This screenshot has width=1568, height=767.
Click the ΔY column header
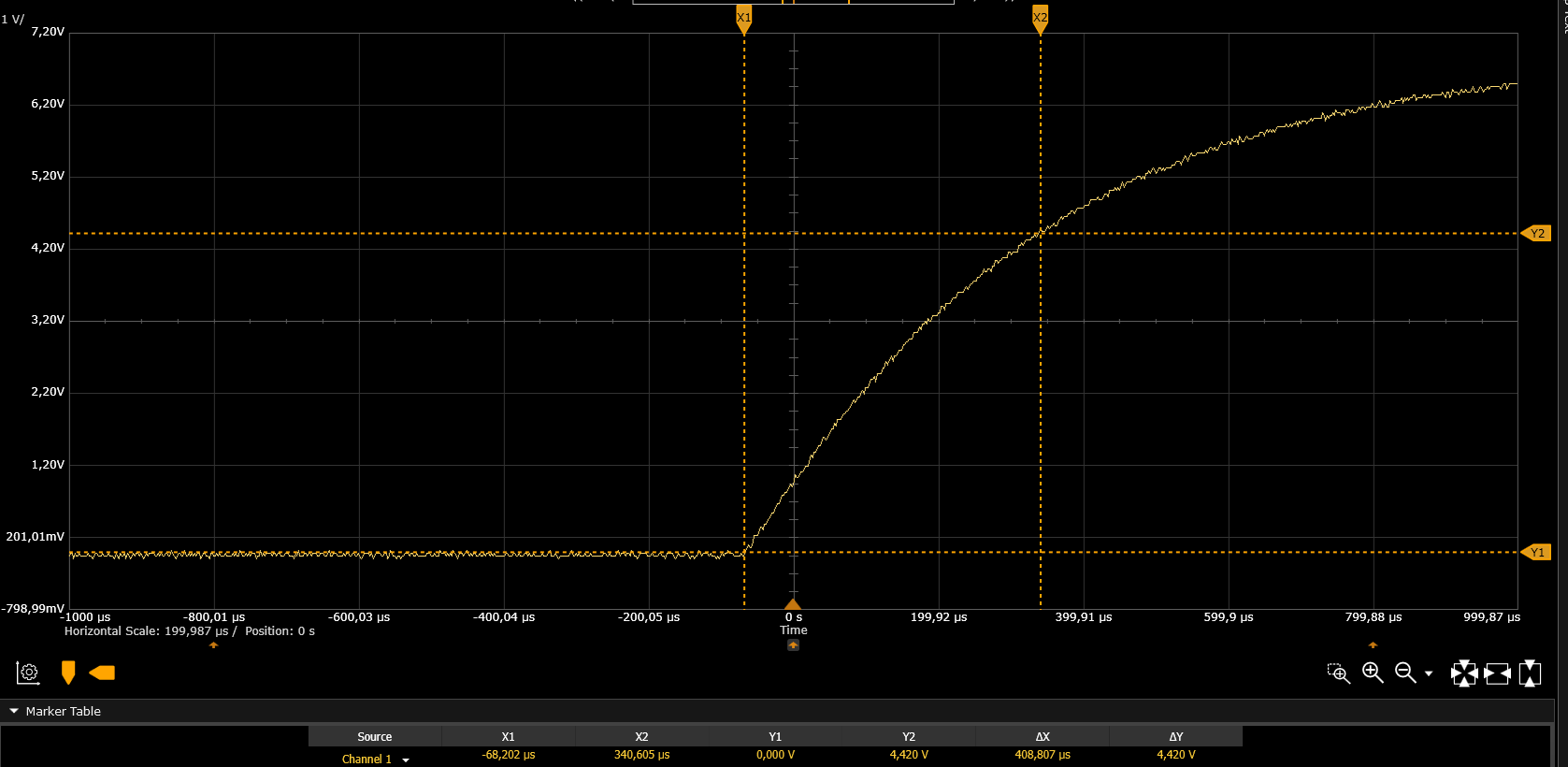(1176, 737)
